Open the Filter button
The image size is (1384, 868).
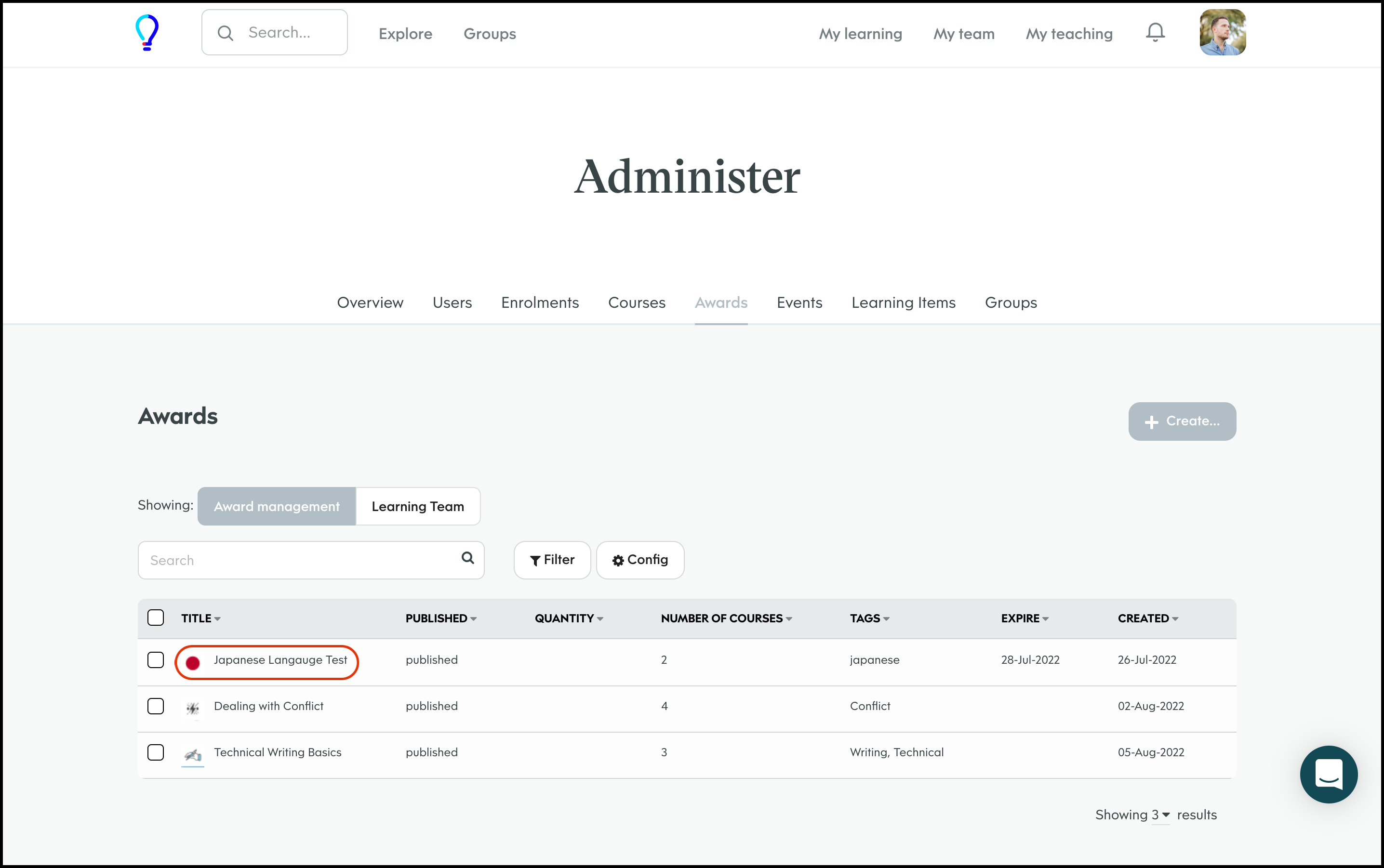[x=552, y=560]
